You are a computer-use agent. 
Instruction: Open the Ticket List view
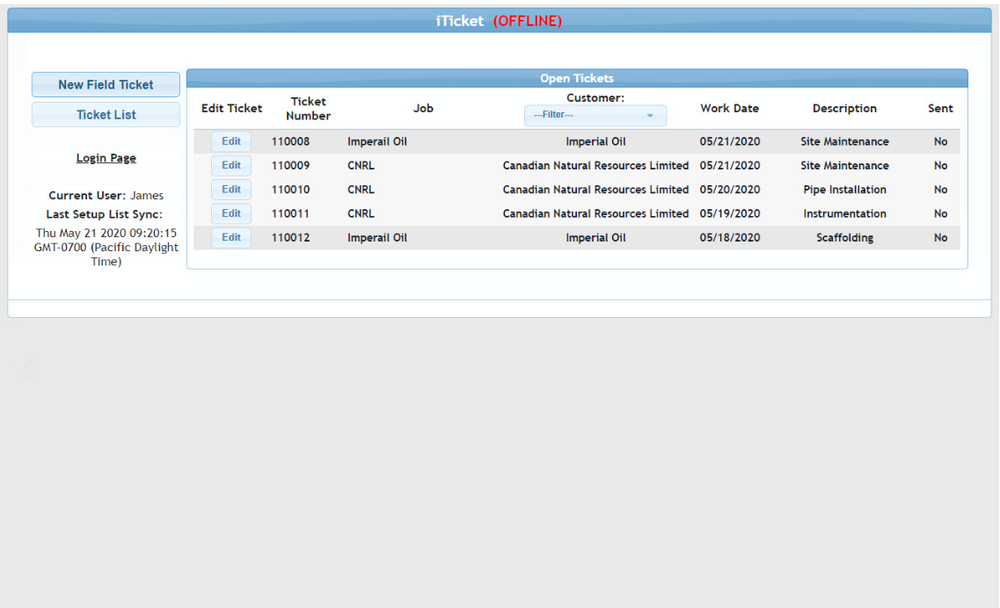(105, 114)
